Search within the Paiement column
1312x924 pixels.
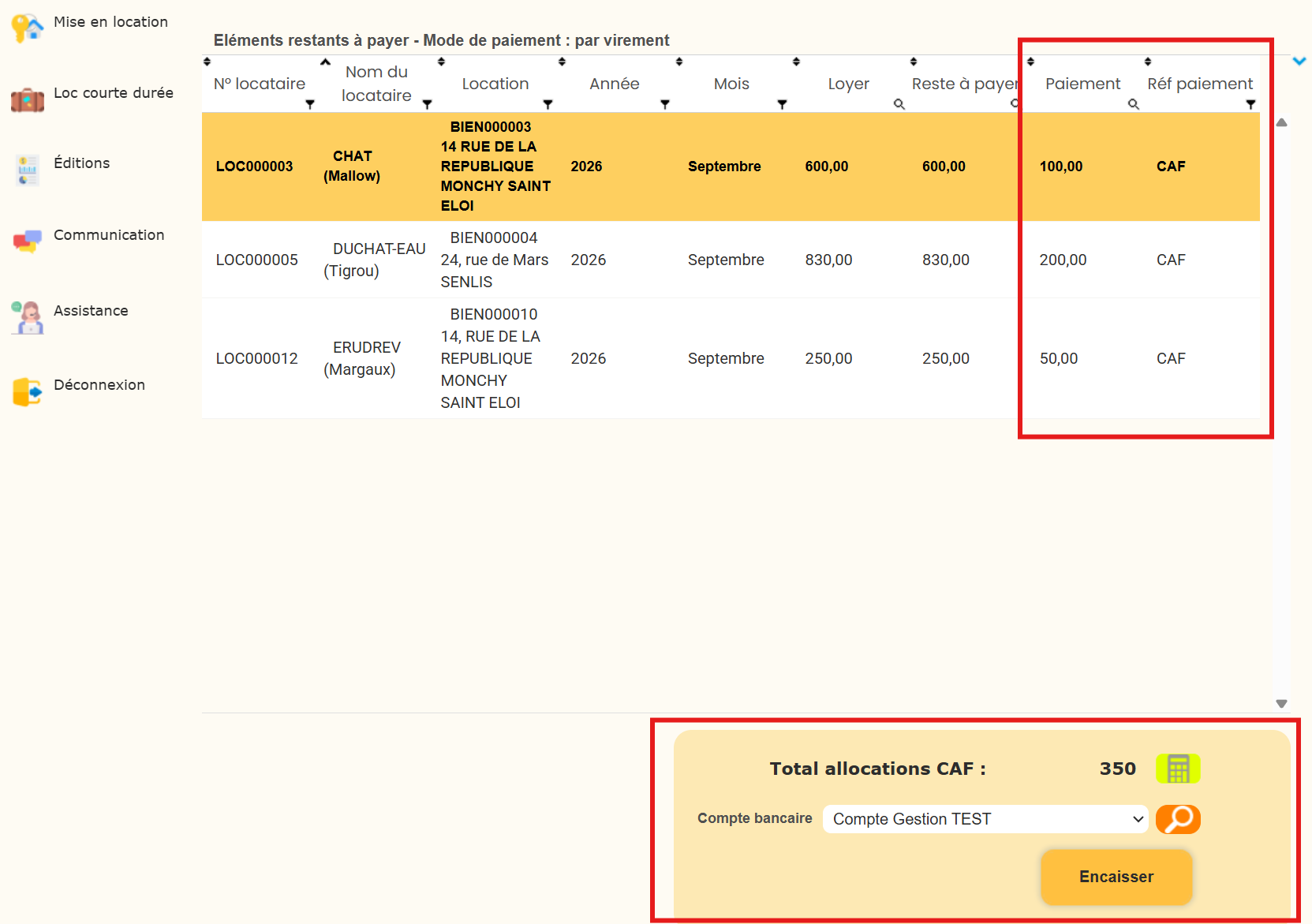click(1133, 104)
